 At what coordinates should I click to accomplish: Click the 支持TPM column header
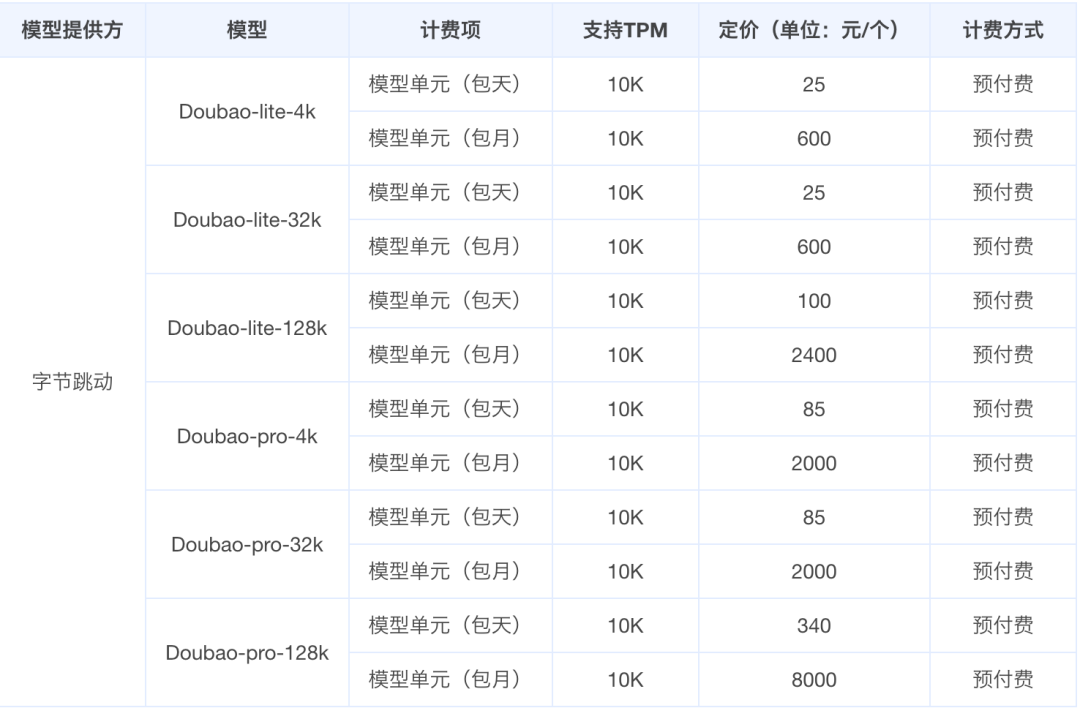point(625,30)
